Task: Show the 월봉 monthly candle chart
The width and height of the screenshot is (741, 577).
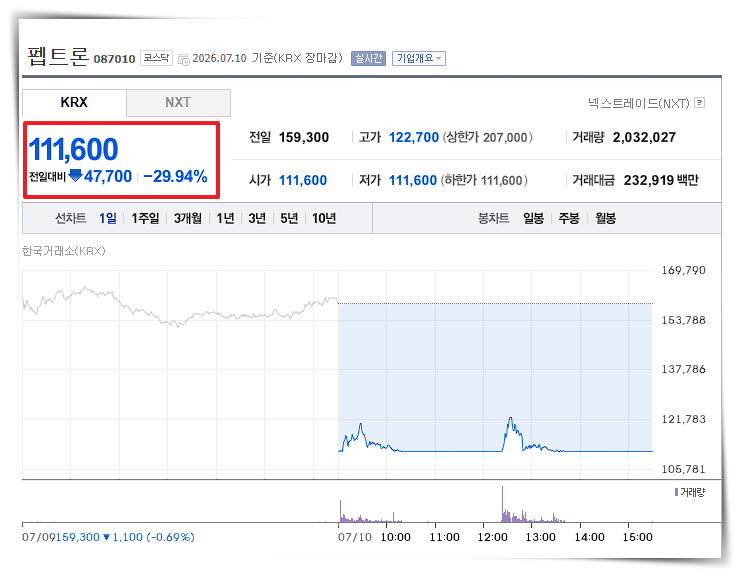Action: (605, 218)
